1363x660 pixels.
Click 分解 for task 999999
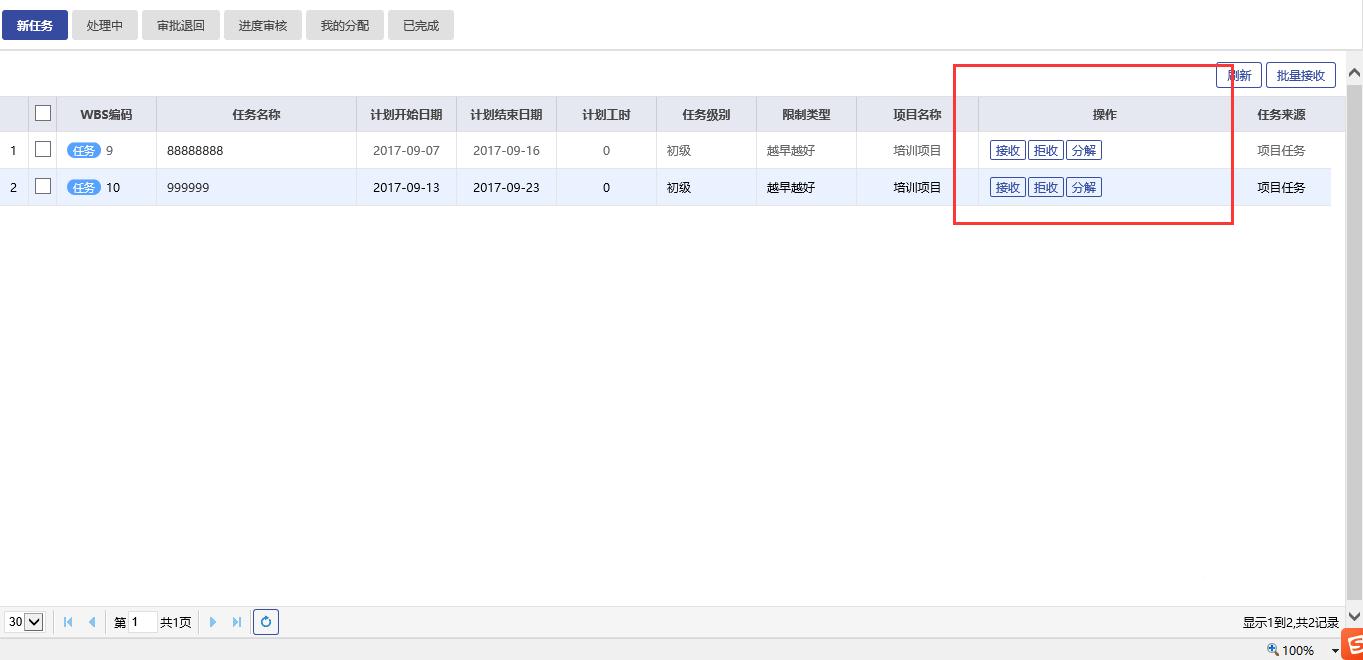point(1083,188)
